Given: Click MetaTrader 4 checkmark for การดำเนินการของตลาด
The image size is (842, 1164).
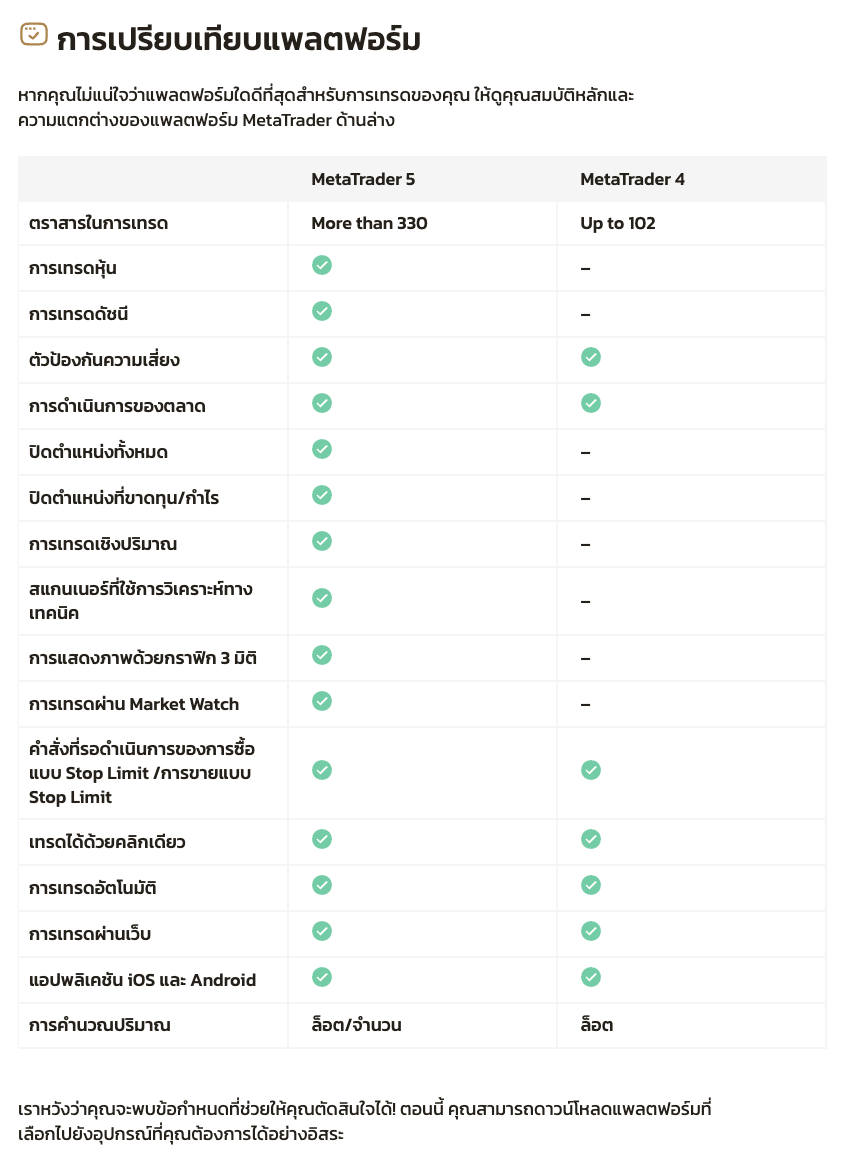Looking at the screenshot, I should [x=591, y=403].
